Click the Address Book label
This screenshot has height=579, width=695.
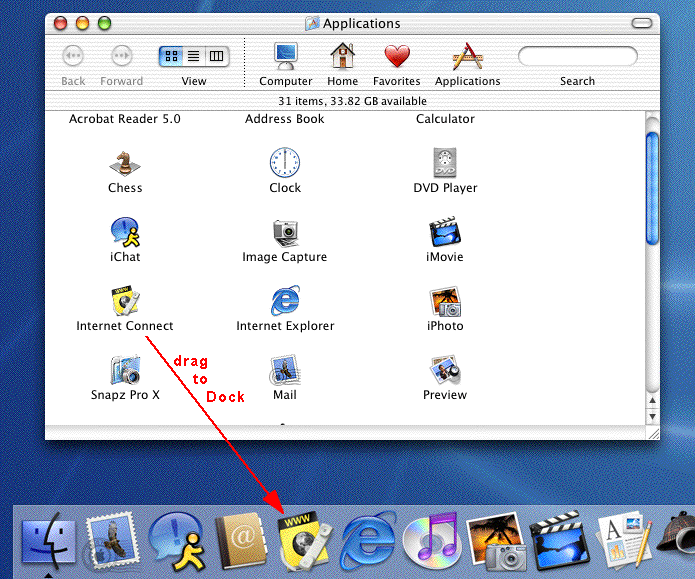[x=285, y=119]
